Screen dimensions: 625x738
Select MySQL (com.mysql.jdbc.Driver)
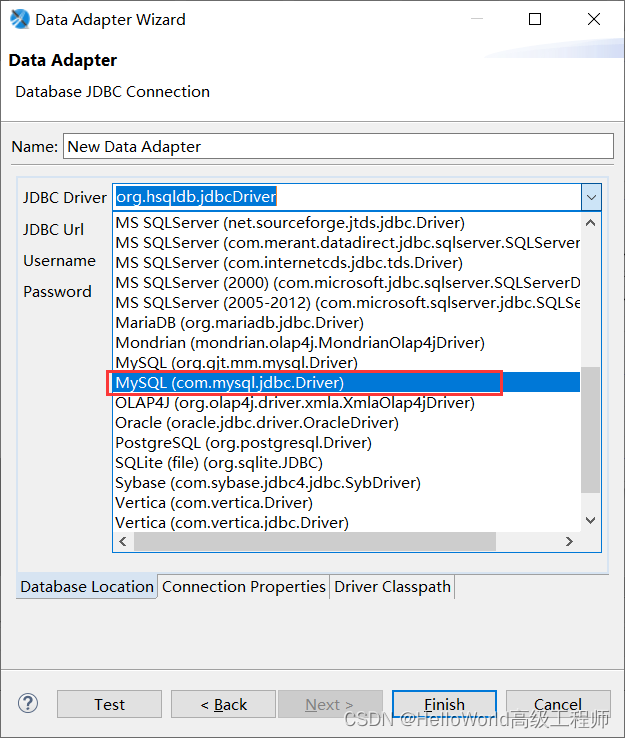click(x=346, y=383)
